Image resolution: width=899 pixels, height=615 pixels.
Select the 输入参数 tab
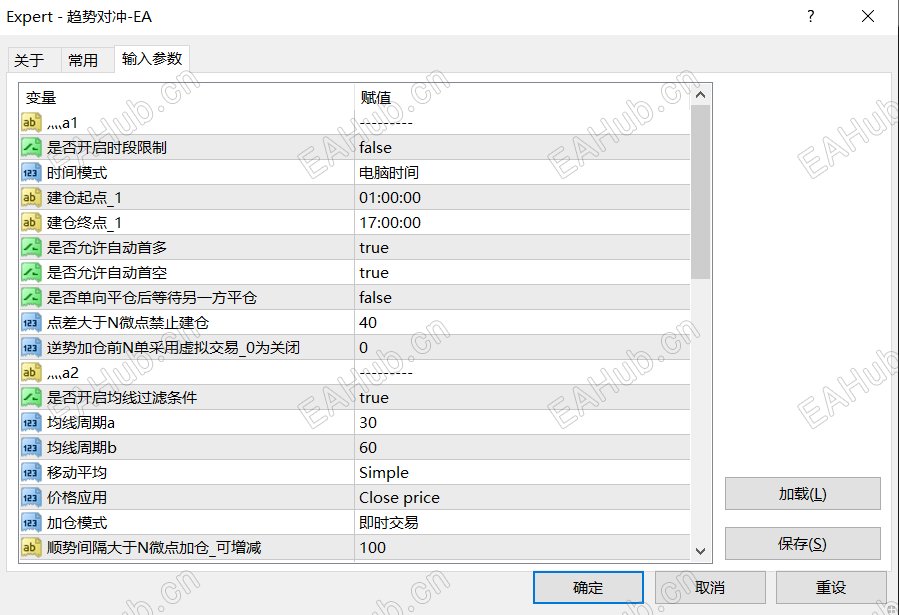coord(152,58)
